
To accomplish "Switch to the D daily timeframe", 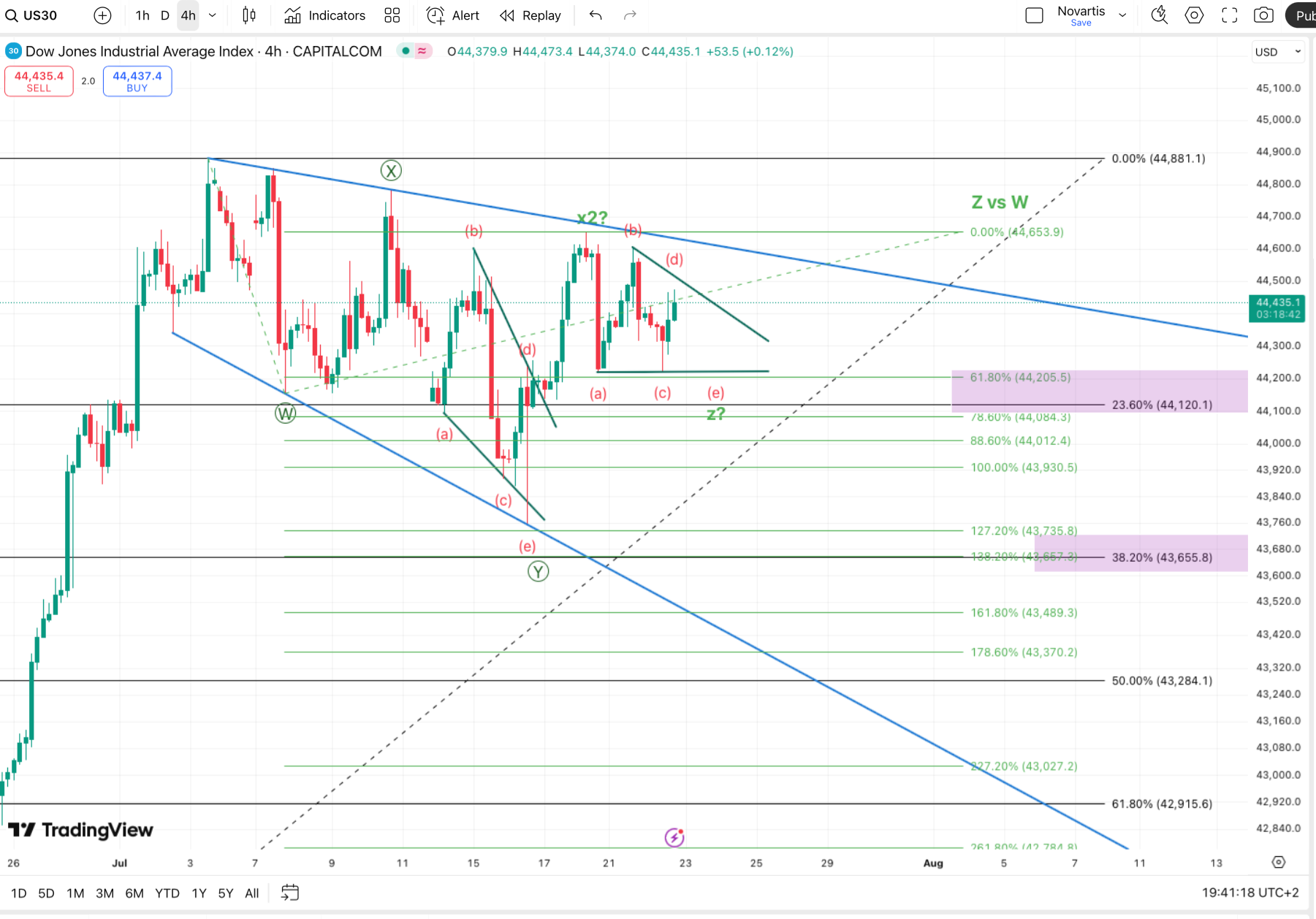I will point(165,15).
